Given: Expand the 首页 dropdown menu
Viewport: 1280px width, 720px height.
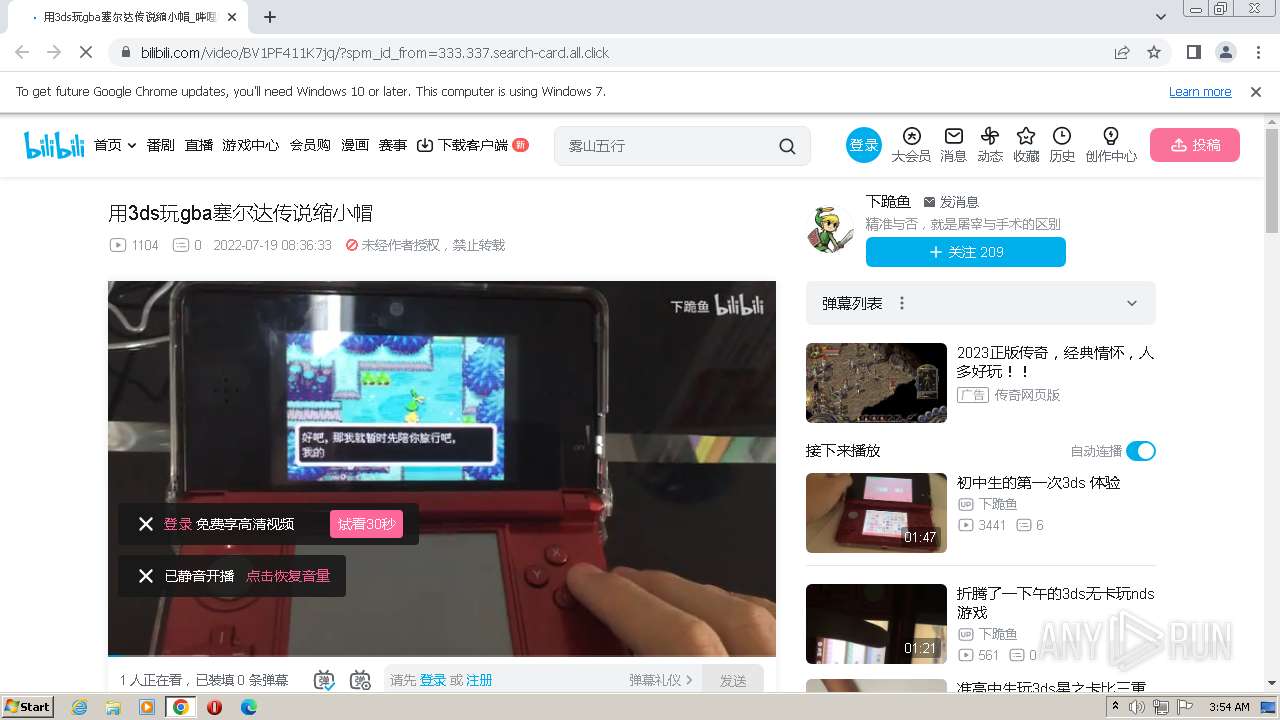Looking at the screenshot, I should click(115, 145).
